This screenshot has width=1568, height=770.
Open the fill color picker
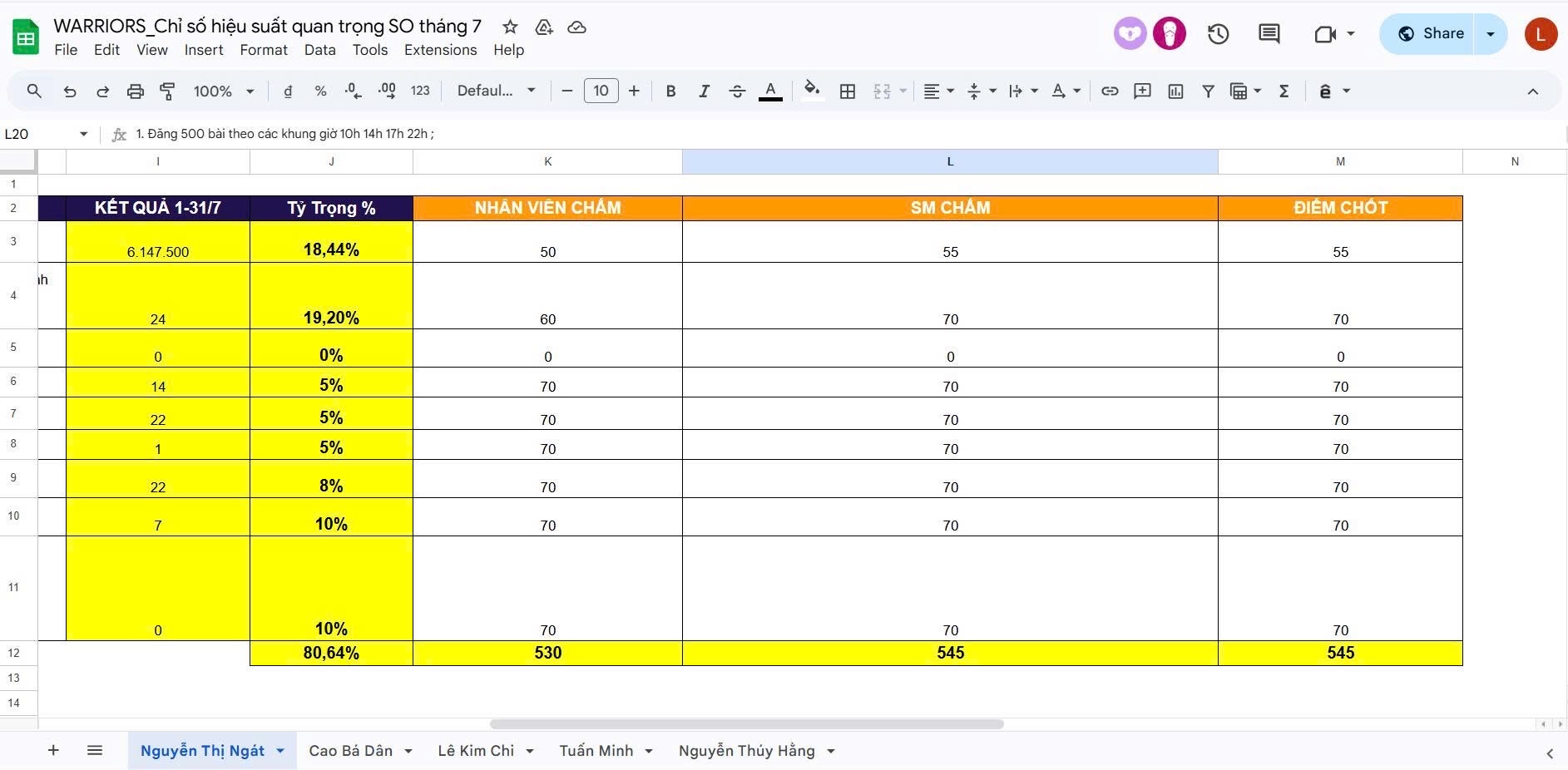(x=812, y=91)
